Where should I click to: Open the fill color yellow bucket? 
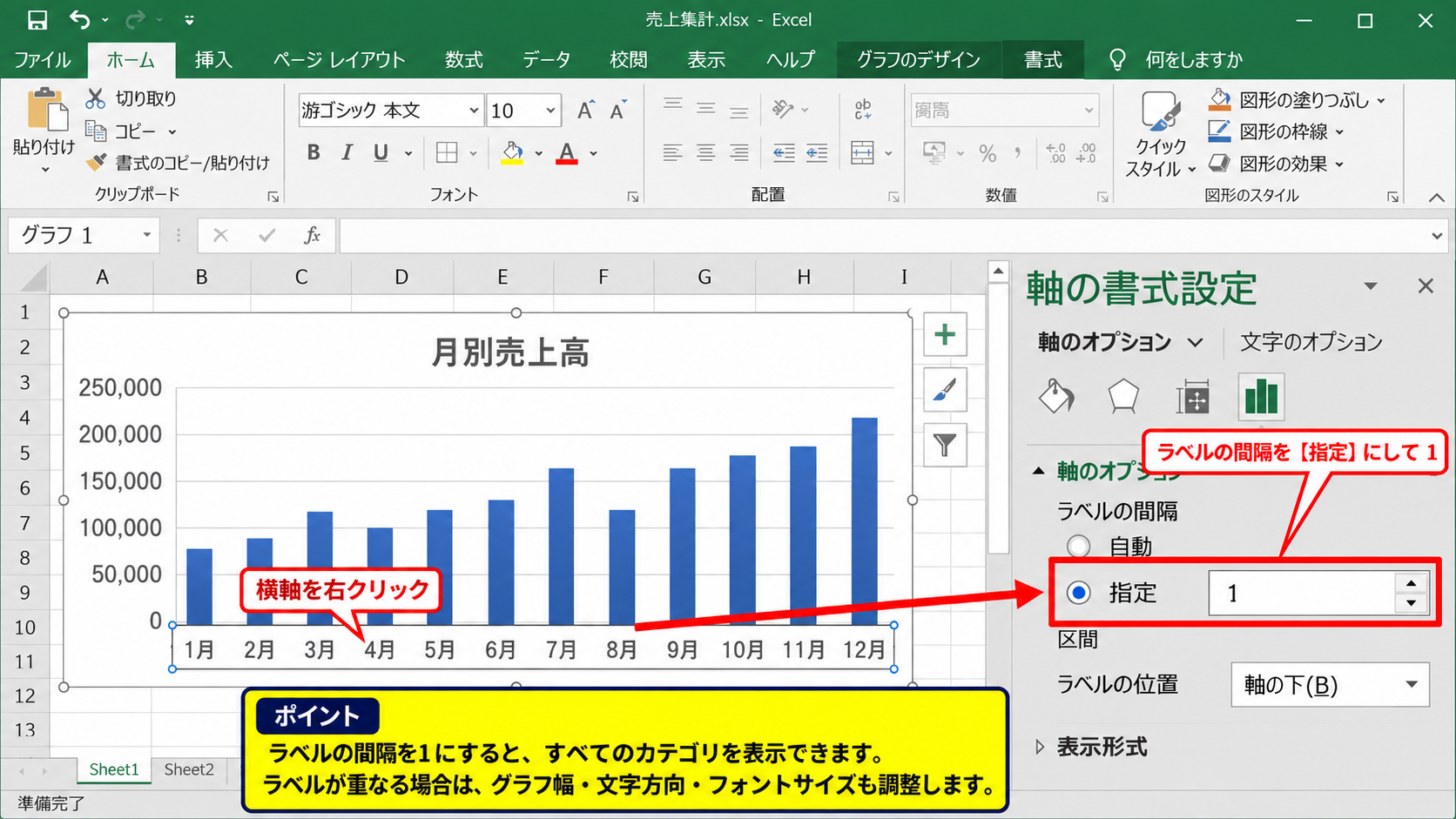pyautogui.click(x=512, y=153)
